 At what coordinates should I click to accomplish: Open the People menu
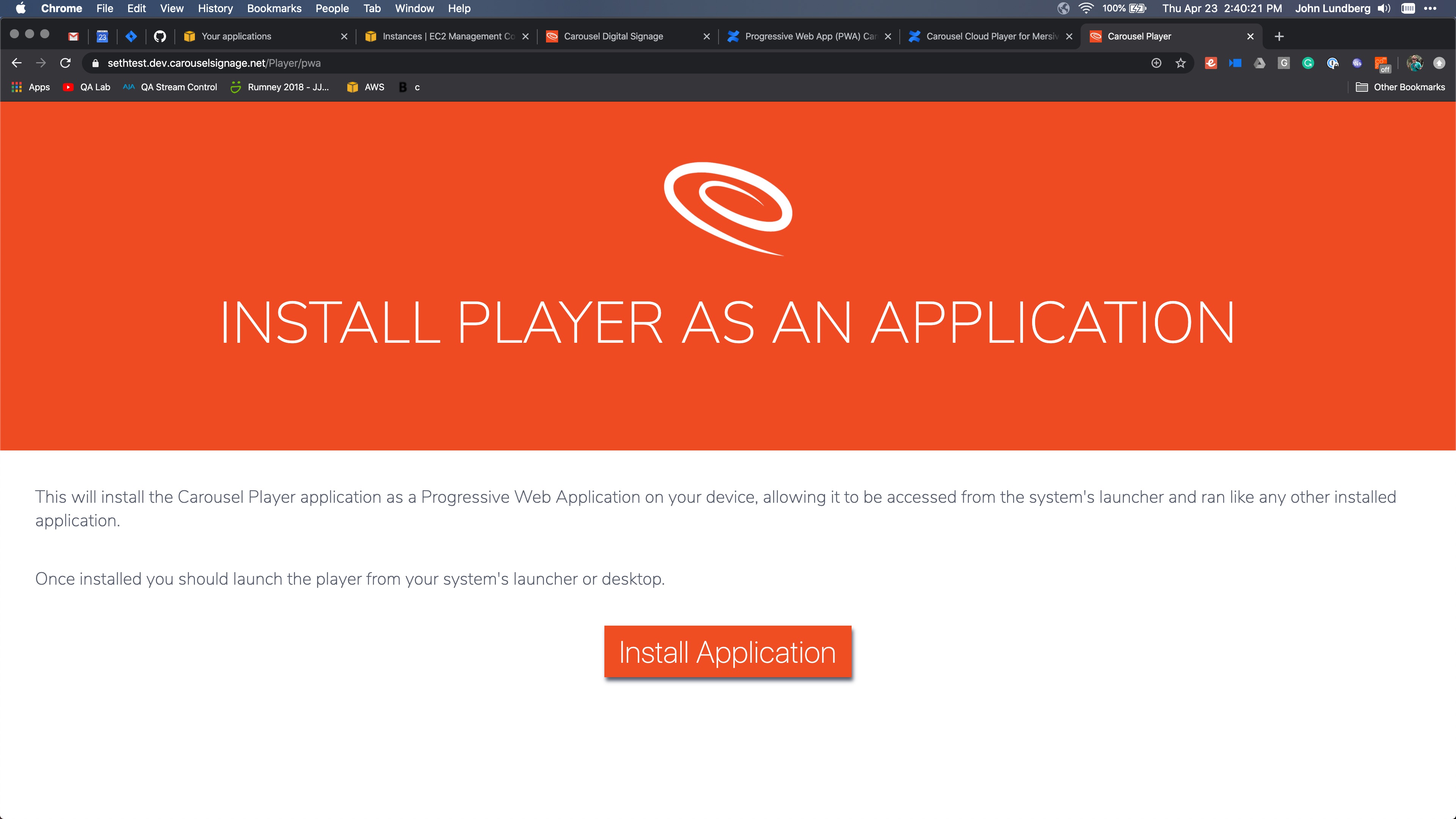[332, 8]
